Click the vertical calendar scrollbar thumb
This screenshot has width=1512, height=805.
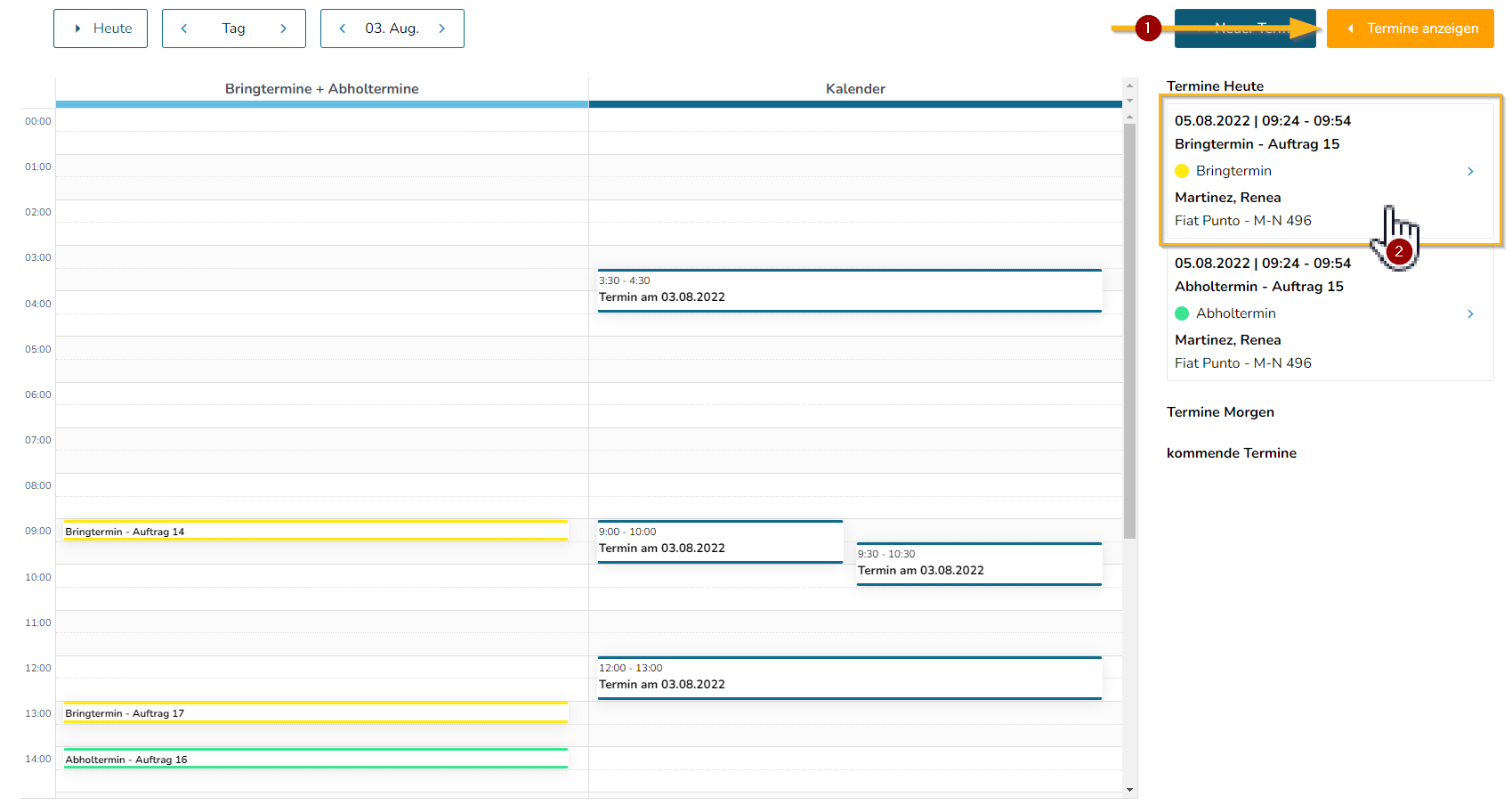click(1130, 331)
